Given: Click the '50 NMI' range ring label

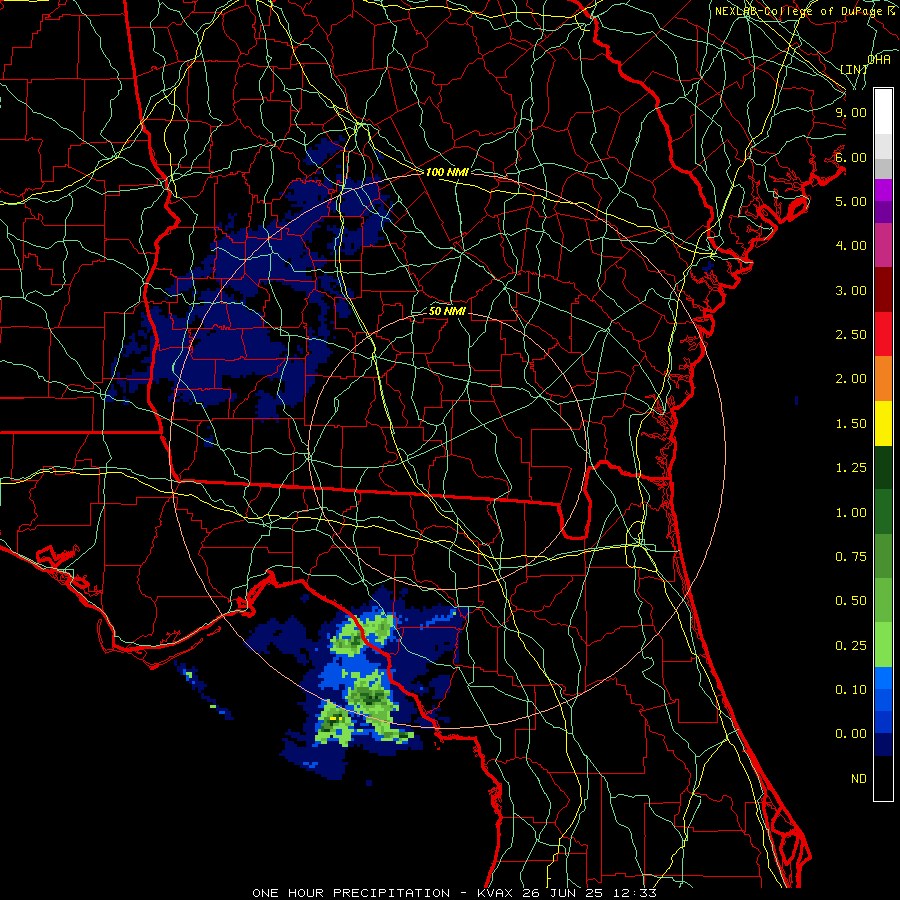Looking at the screenshot, I should coord(447,312).
